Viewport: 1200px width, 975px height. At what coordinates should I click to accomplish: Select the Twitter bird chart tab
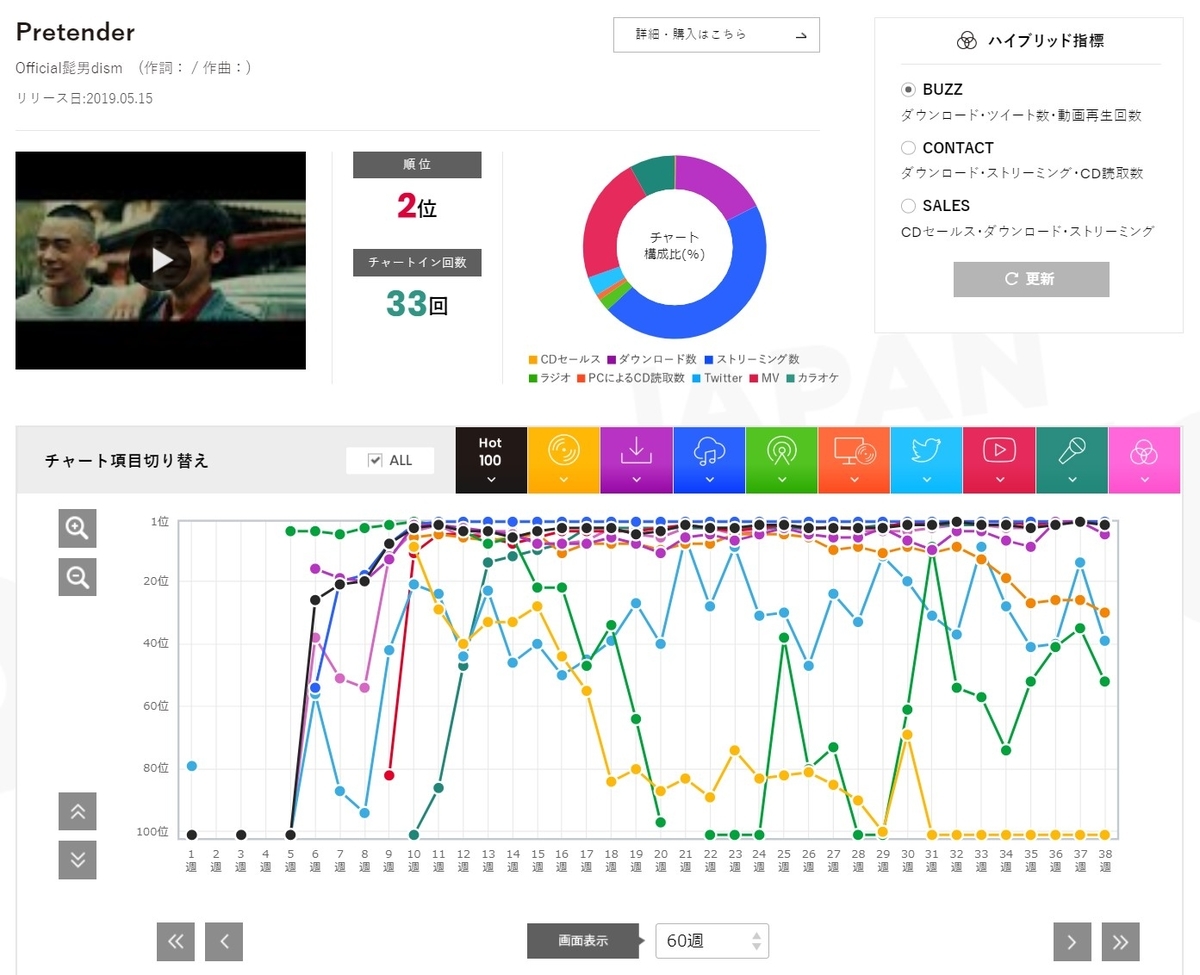(927, 460)
